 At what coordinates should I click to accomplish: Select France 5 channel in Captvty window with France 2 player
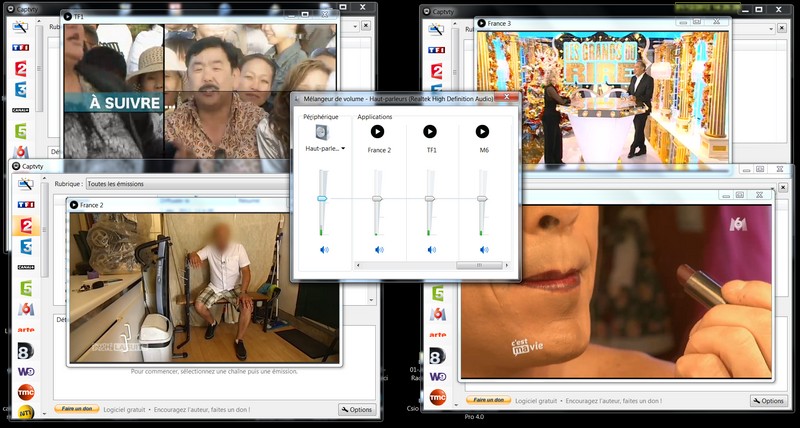(26, 288)
